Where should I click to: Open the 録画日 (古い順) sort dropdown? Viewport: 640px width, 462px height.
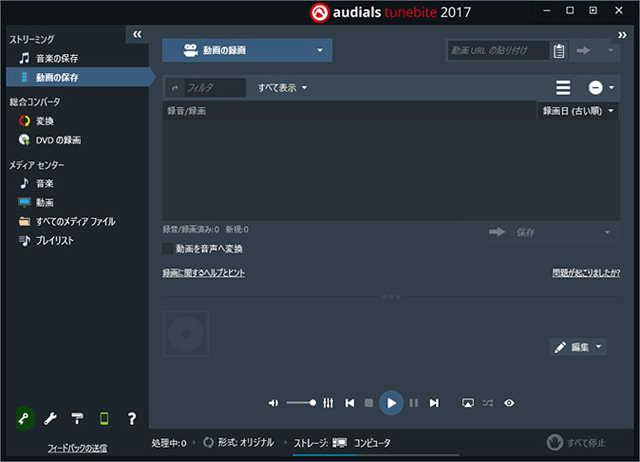click(578, 111)
